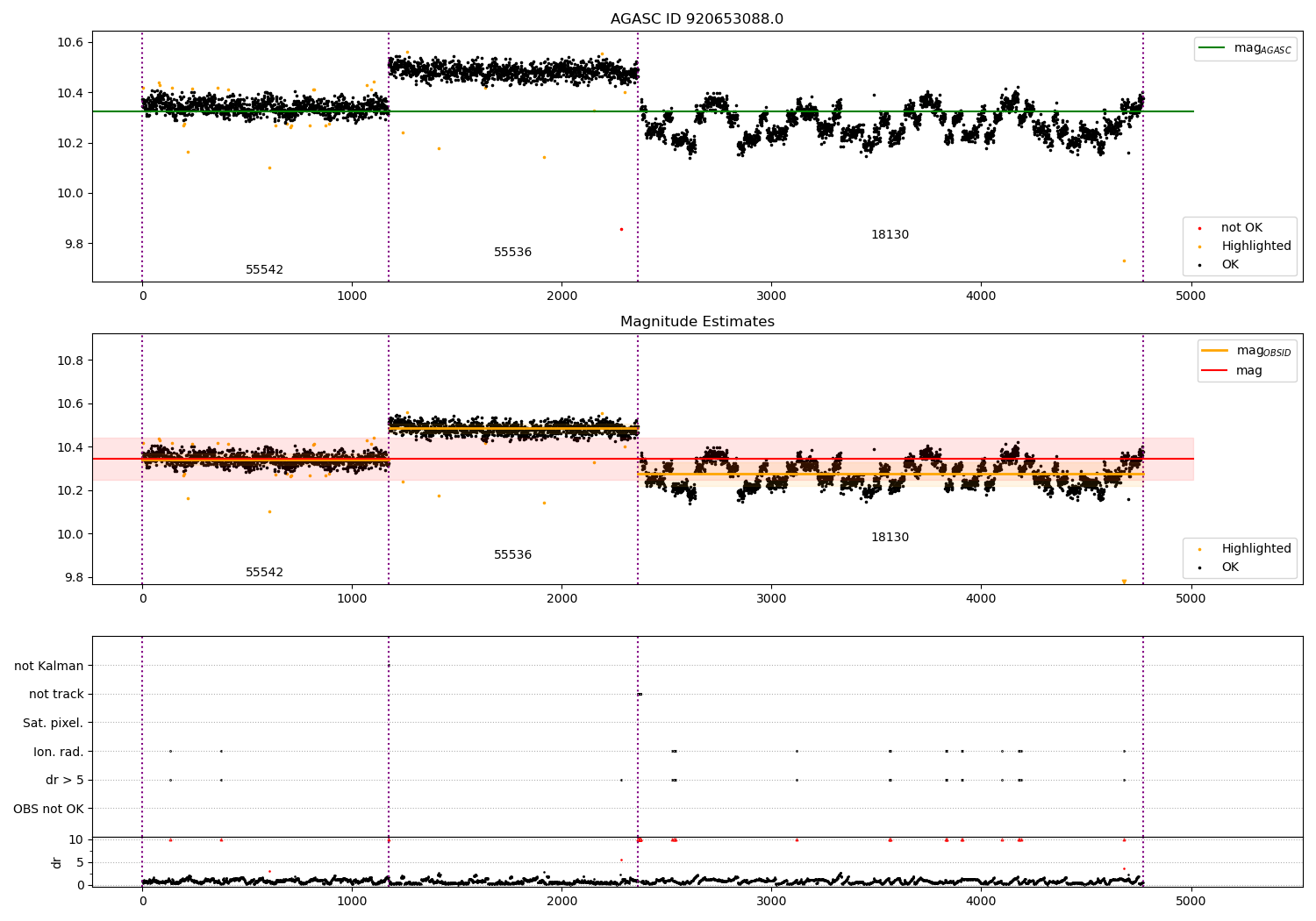Image resolution: width=1316 pixels, height=921 pixels.
Task: Click the 'not Kalman' row label
Action: click(49, 667)
